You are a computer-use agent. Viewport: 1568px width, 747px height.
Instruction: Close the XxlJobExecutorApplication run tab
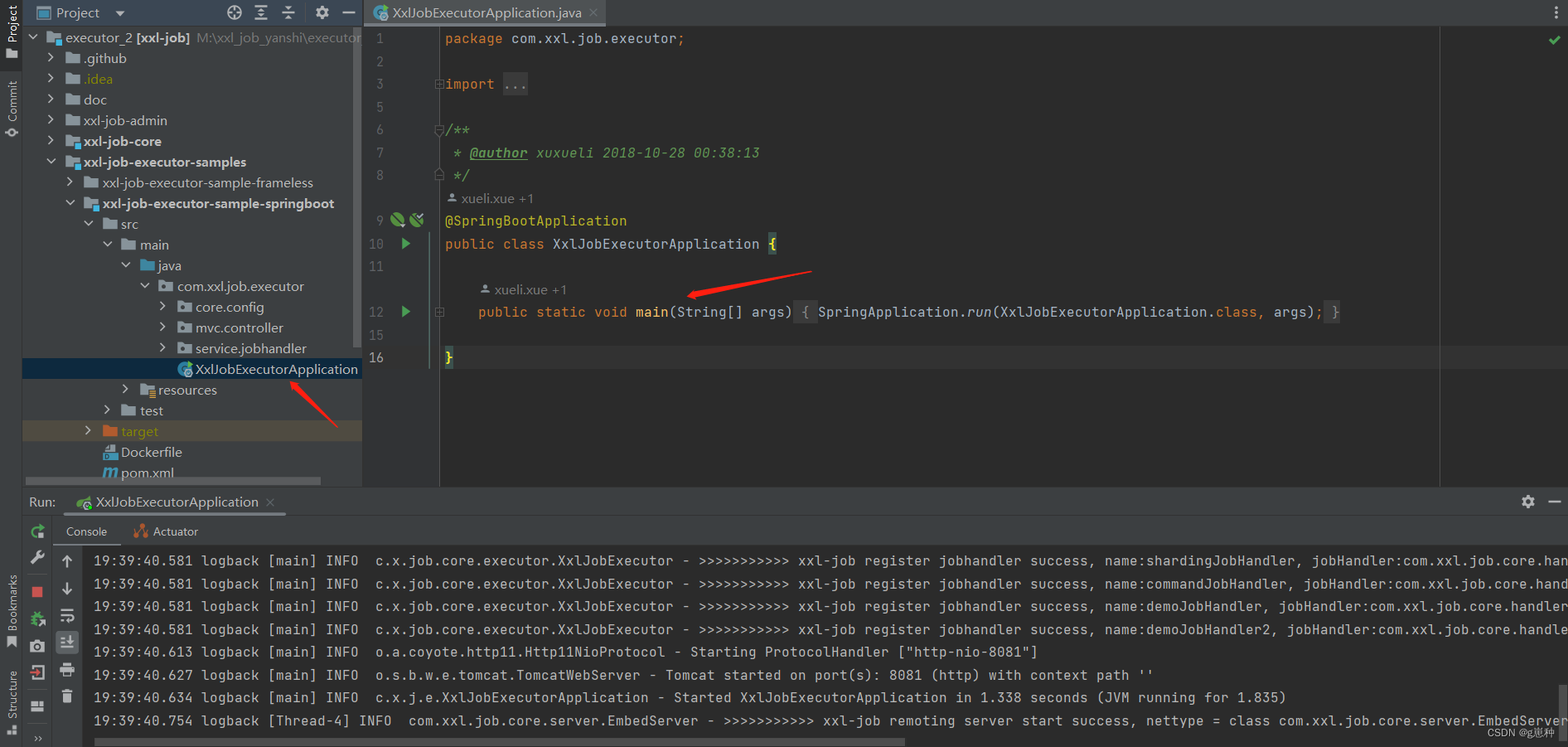coord(270,502)
